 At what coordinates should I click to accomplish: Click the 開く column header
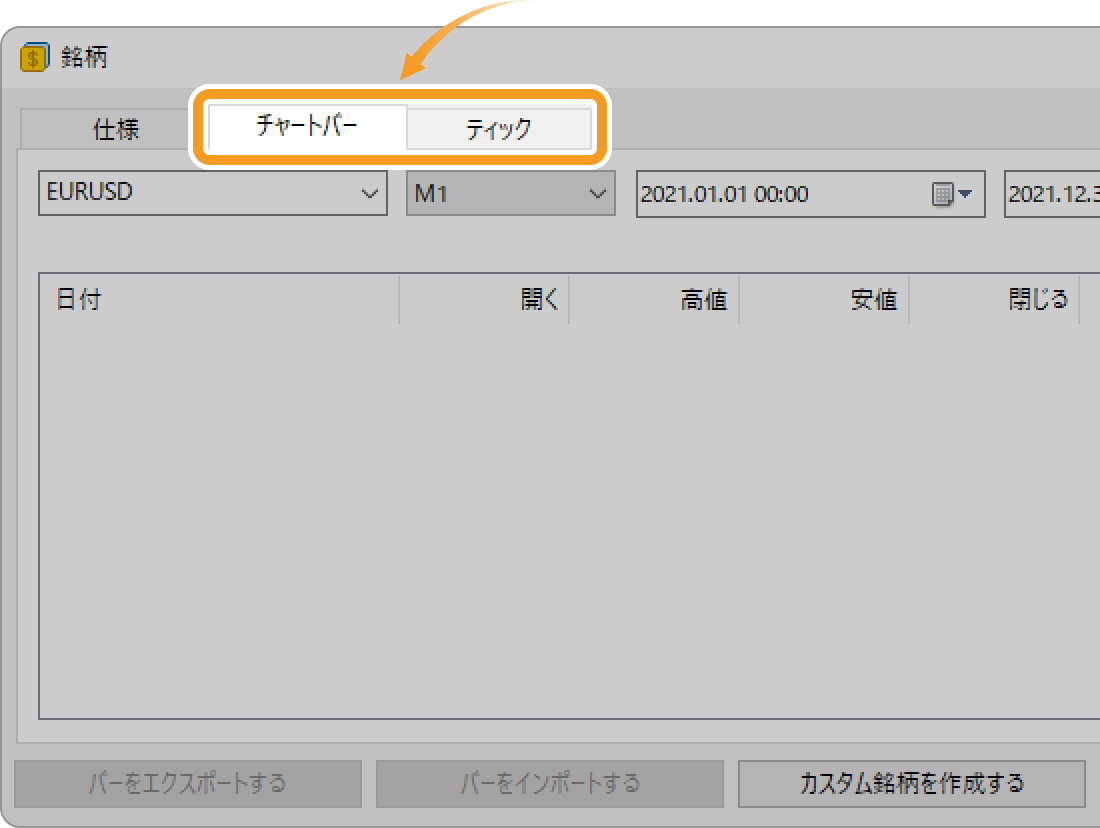coord(484,300)
